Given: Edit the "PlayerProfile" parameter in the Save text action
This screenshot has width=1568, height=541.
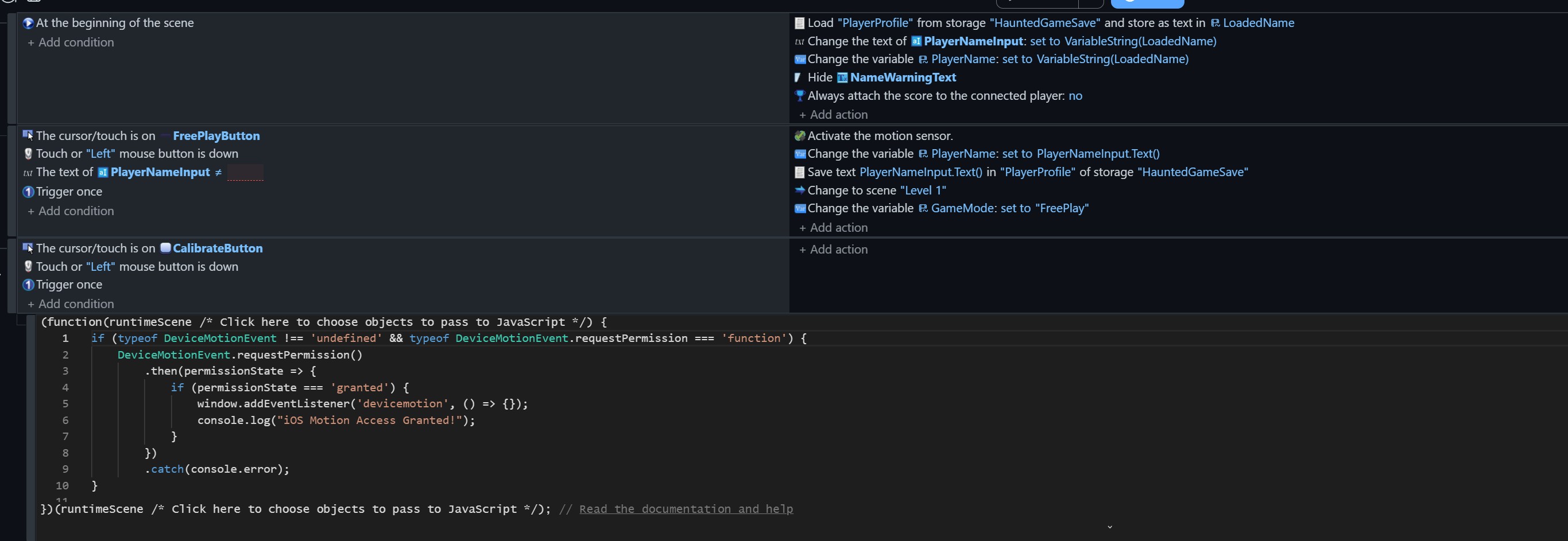Looking at the screenshot, I should (x=1038, y=172).
